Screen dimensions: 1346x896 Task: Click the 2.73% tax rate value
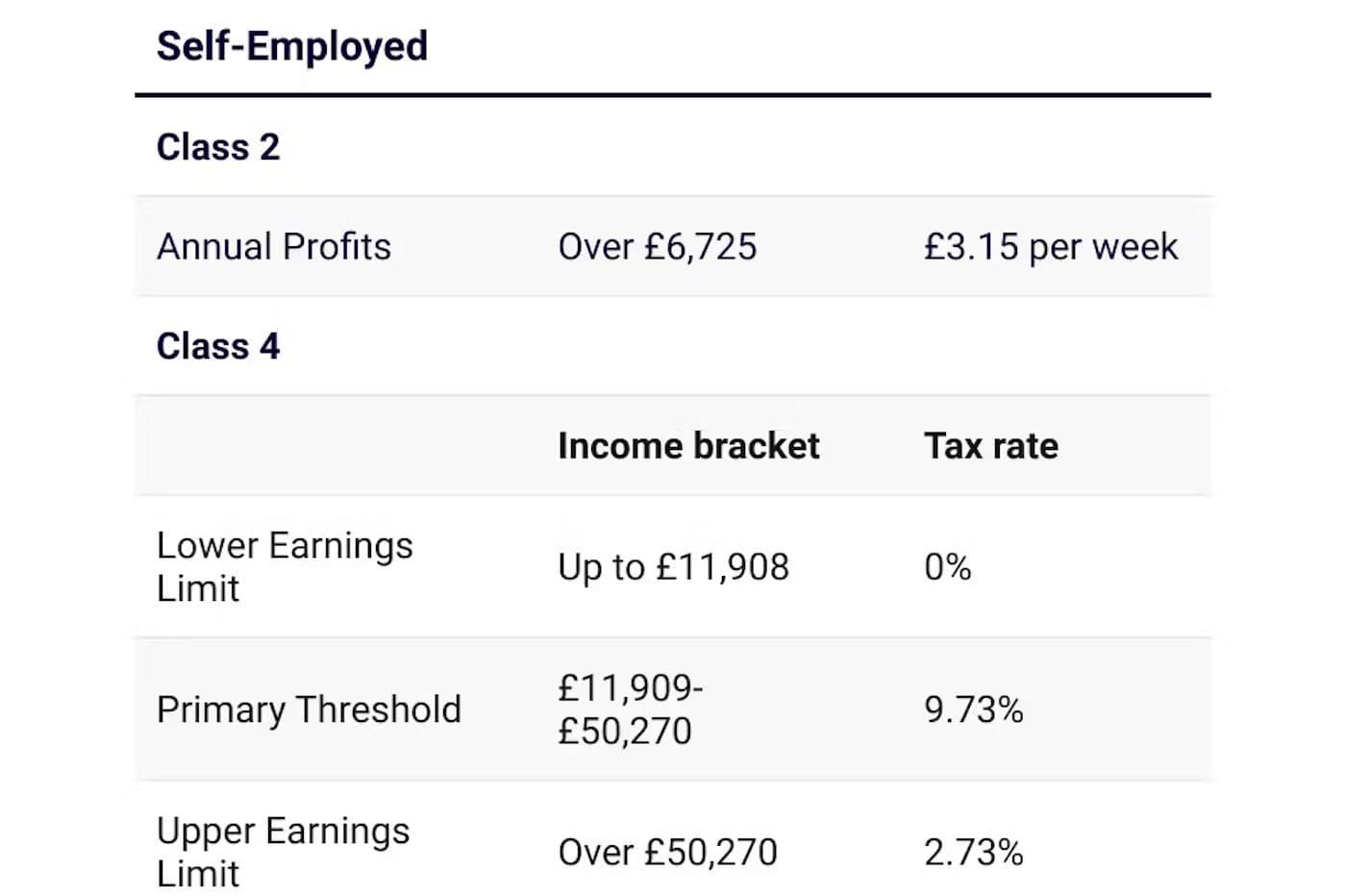click(x=973, y=852)
